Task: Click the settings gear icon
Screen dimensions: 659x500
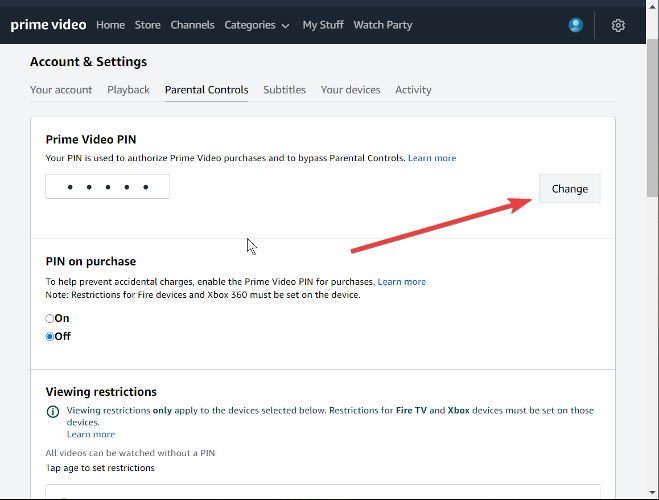Action: pyautogui.click(x=618, y=25)
